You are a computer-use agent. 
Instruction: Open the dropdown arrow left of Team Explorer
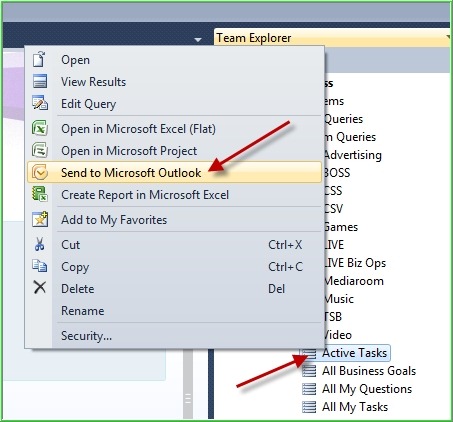click(198, 40)
